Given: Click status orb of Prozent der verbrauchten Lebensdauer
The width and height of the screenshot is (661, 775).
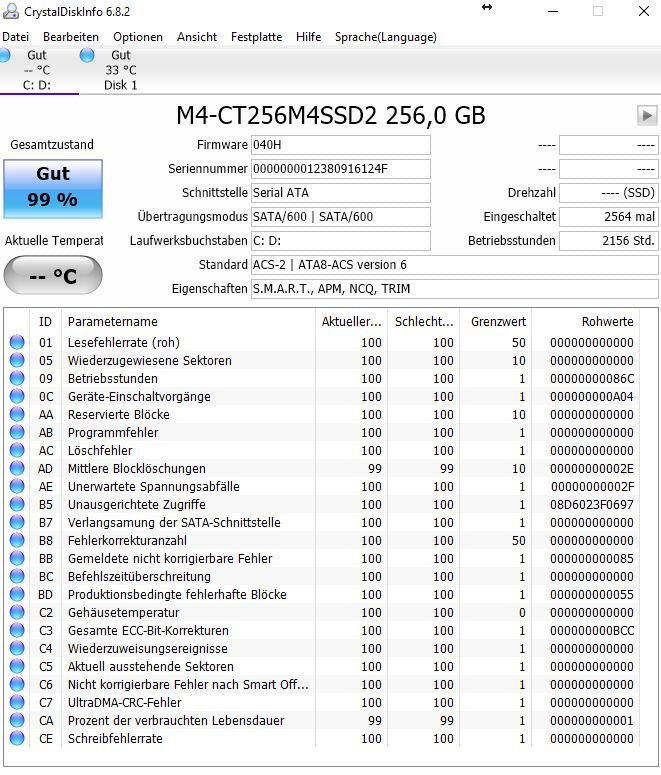Looking at the screenshot, I should pos(17,720).
